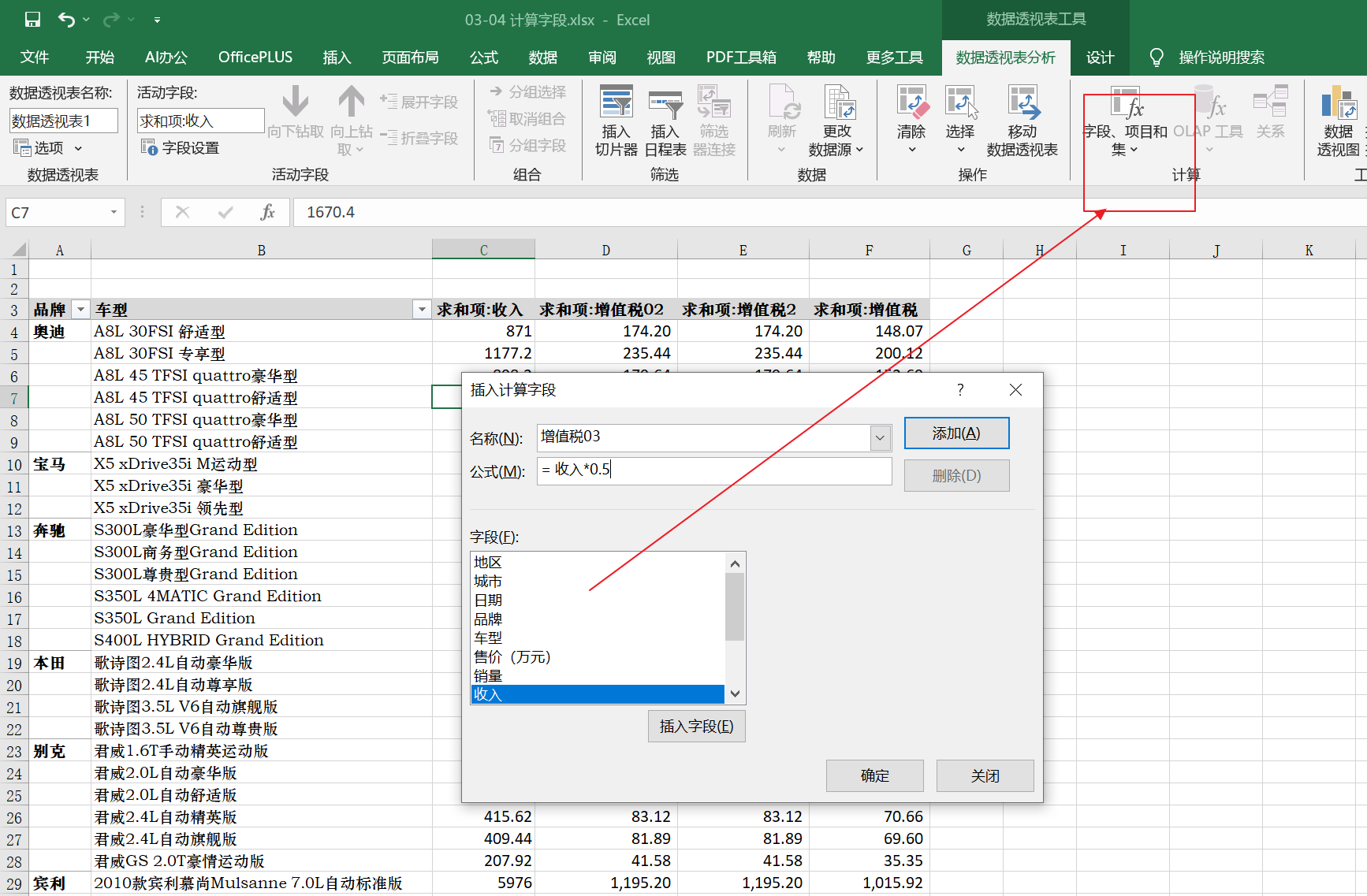
Task: Switch to the 页面布局 tab
Action: (x=410, y=57)
